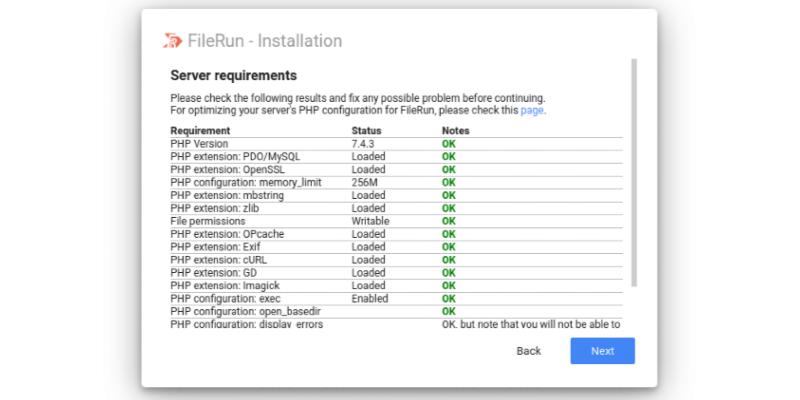Click the installer's vertical scrollbar
This screenshot has width=800, height=400.
point(633,170)
